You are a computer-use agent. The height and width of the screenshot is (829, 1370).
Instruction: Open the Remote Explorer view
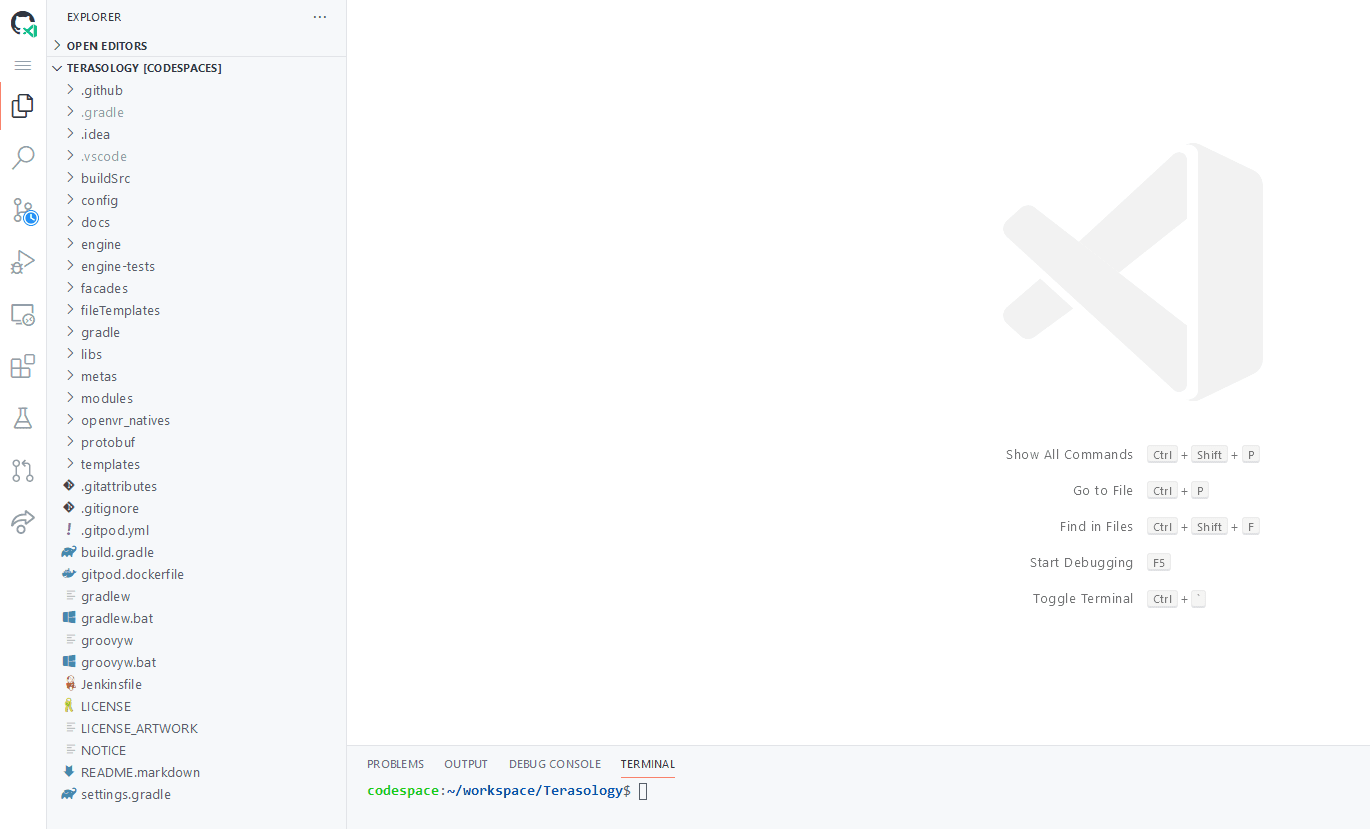click(22, 314)
